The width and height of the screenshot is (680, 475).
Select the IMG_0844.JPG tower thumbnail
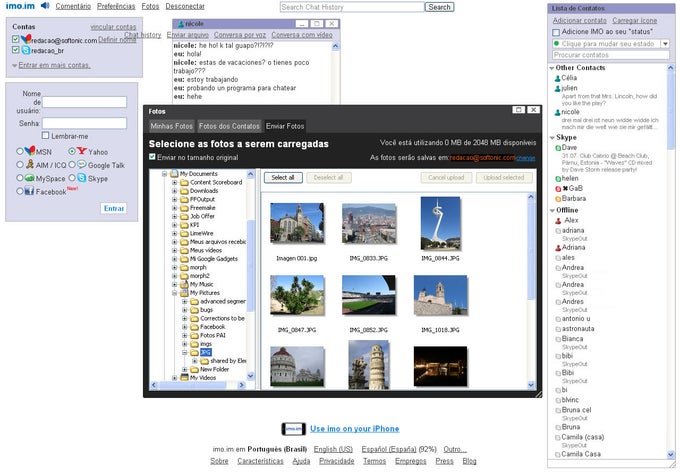(x=441, y=223)
